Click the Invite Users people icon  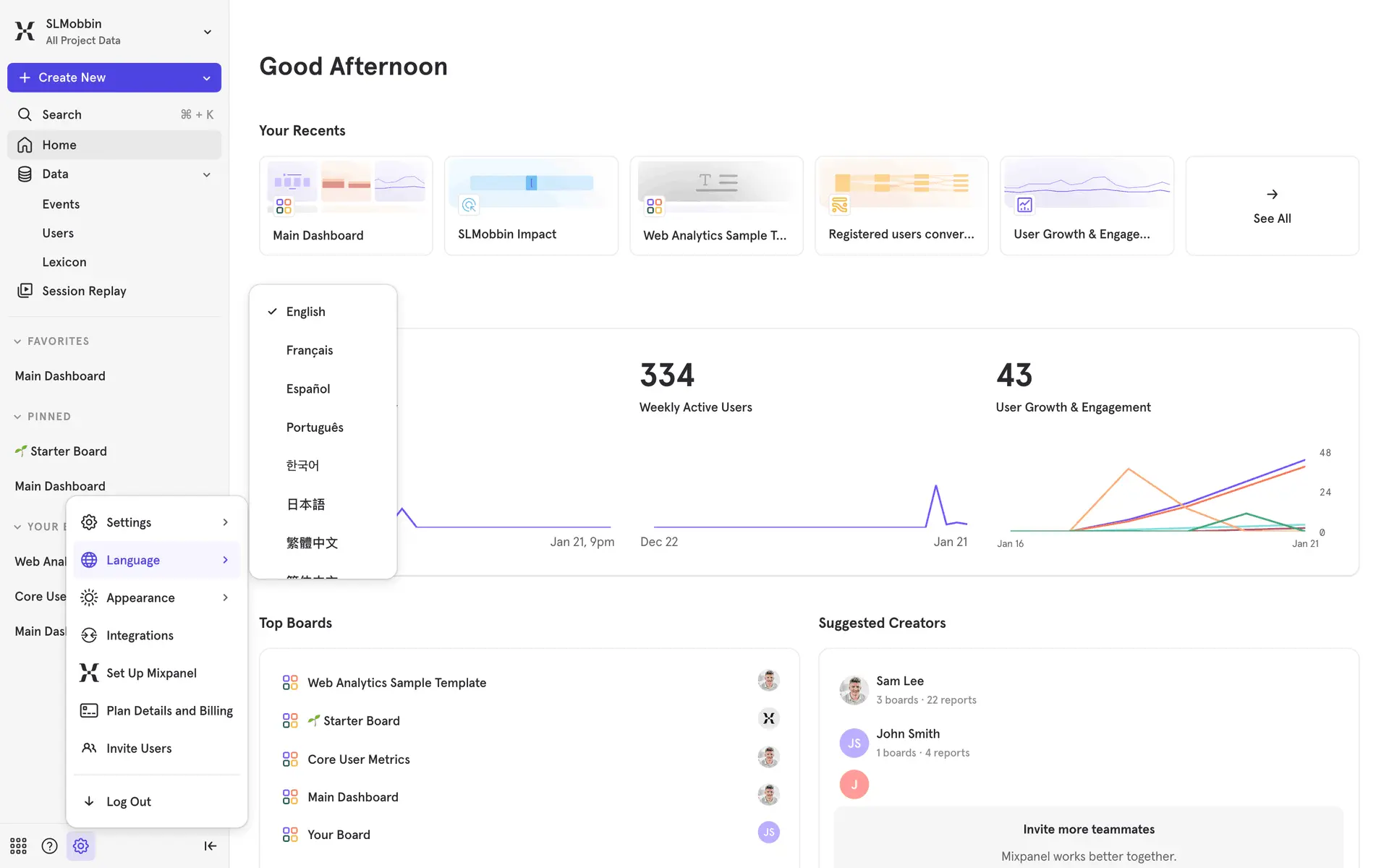tap(89, 748)
